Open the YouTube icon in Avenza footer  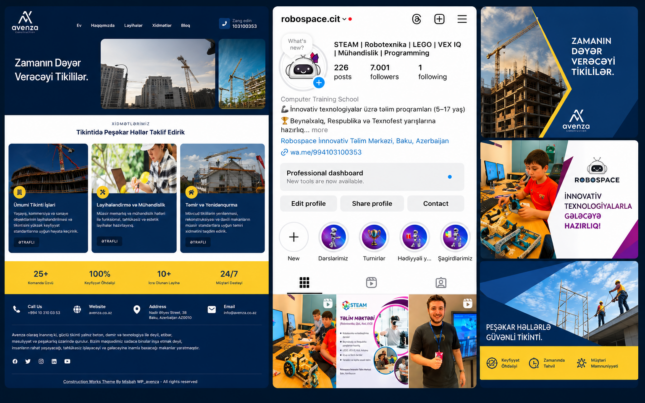click(67, 361)
